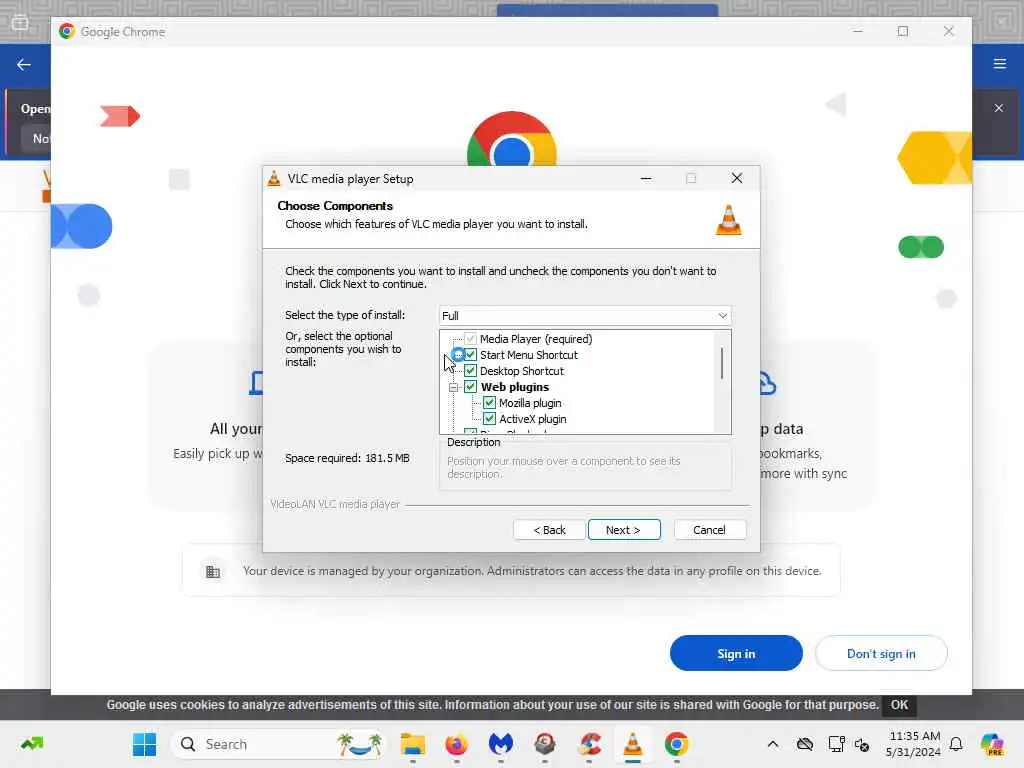The image size is (1024, 768).
Task: Click the taskbar Search box
Action: click(x=278, y=744)
